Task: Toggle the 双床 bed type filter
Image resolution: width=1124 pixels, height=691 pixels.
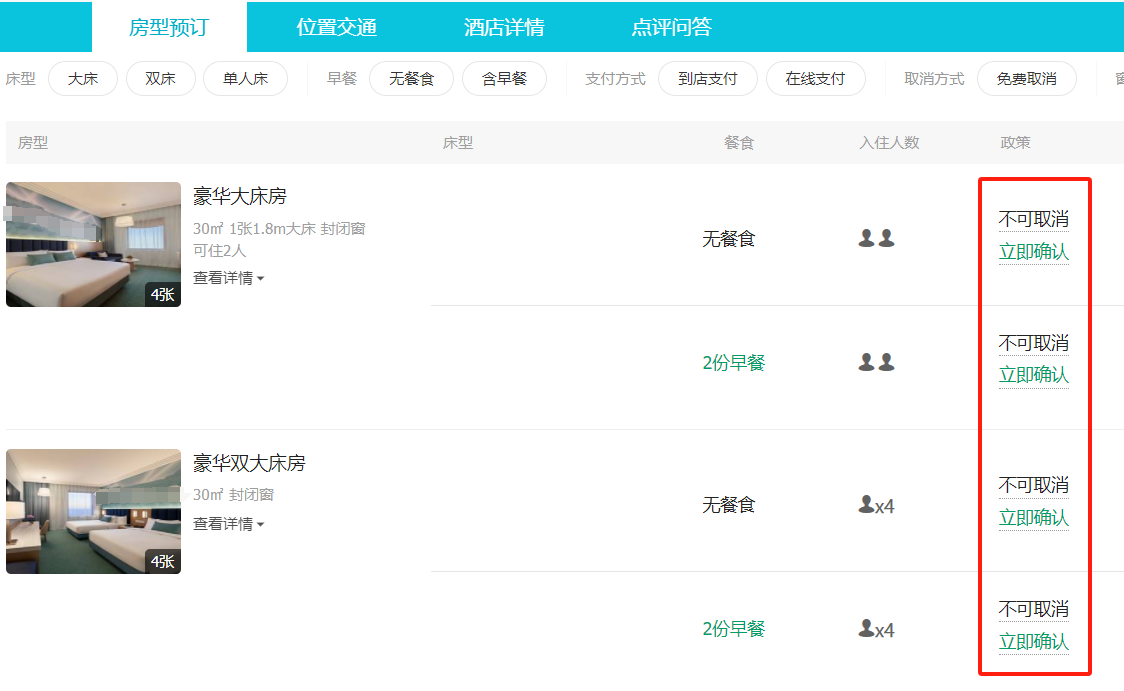Action: coord(160,79)
